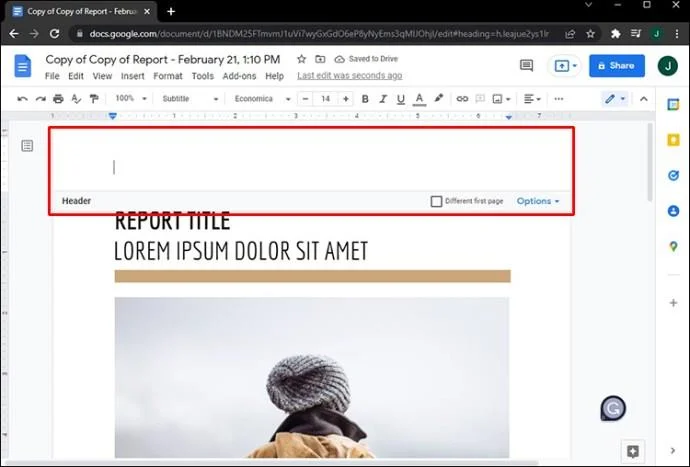This screenshot has width=690, height=467.
Task: Open browser extensions puzzle icon
Action: click(x=616, y=34)
